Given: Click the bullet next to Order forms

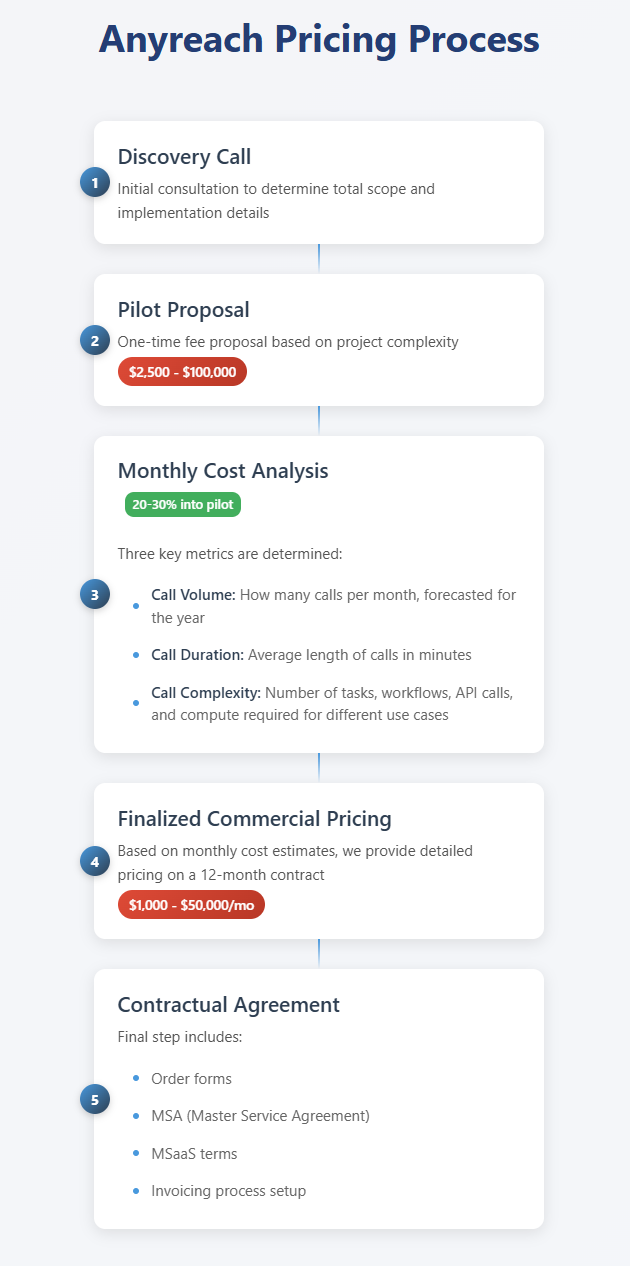Looking at the screenshot, I should click(x=136, y=1078).
